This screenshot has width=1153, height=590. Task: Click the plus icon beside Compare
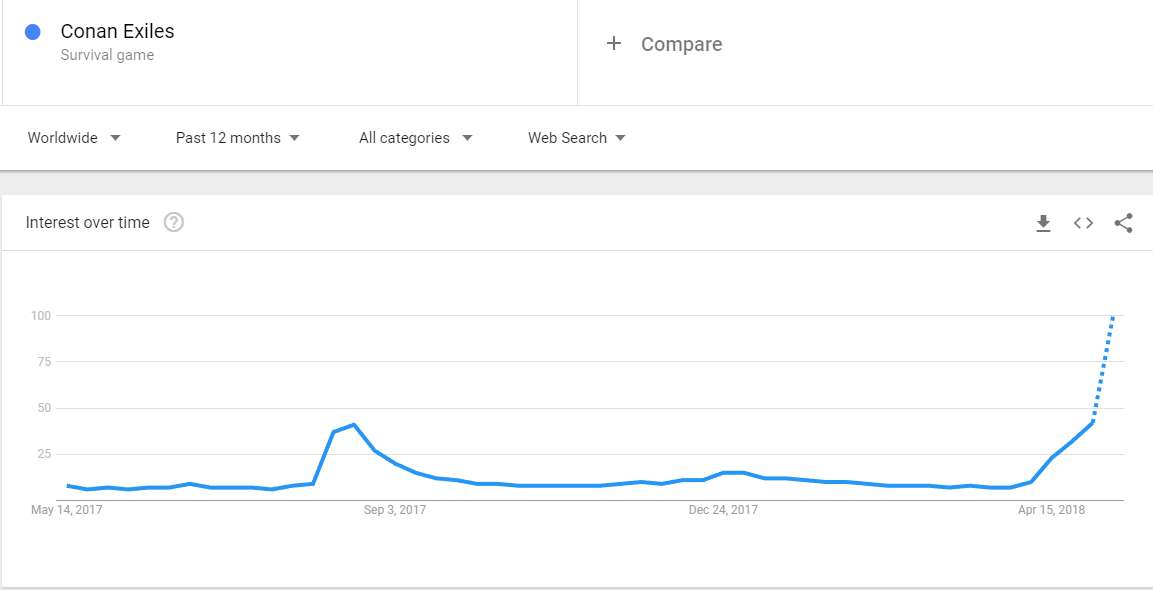tap(613, 43)
